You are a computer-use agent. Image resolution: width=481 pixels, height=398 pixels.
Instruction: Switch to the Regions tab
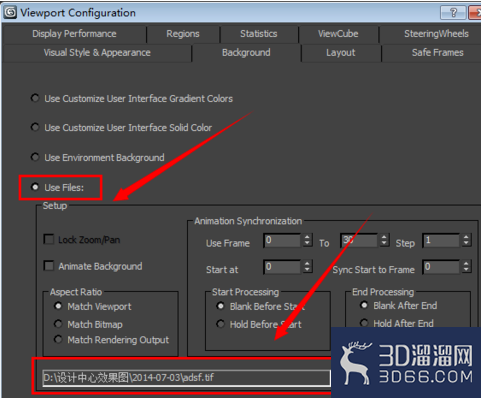pos(183,34)
